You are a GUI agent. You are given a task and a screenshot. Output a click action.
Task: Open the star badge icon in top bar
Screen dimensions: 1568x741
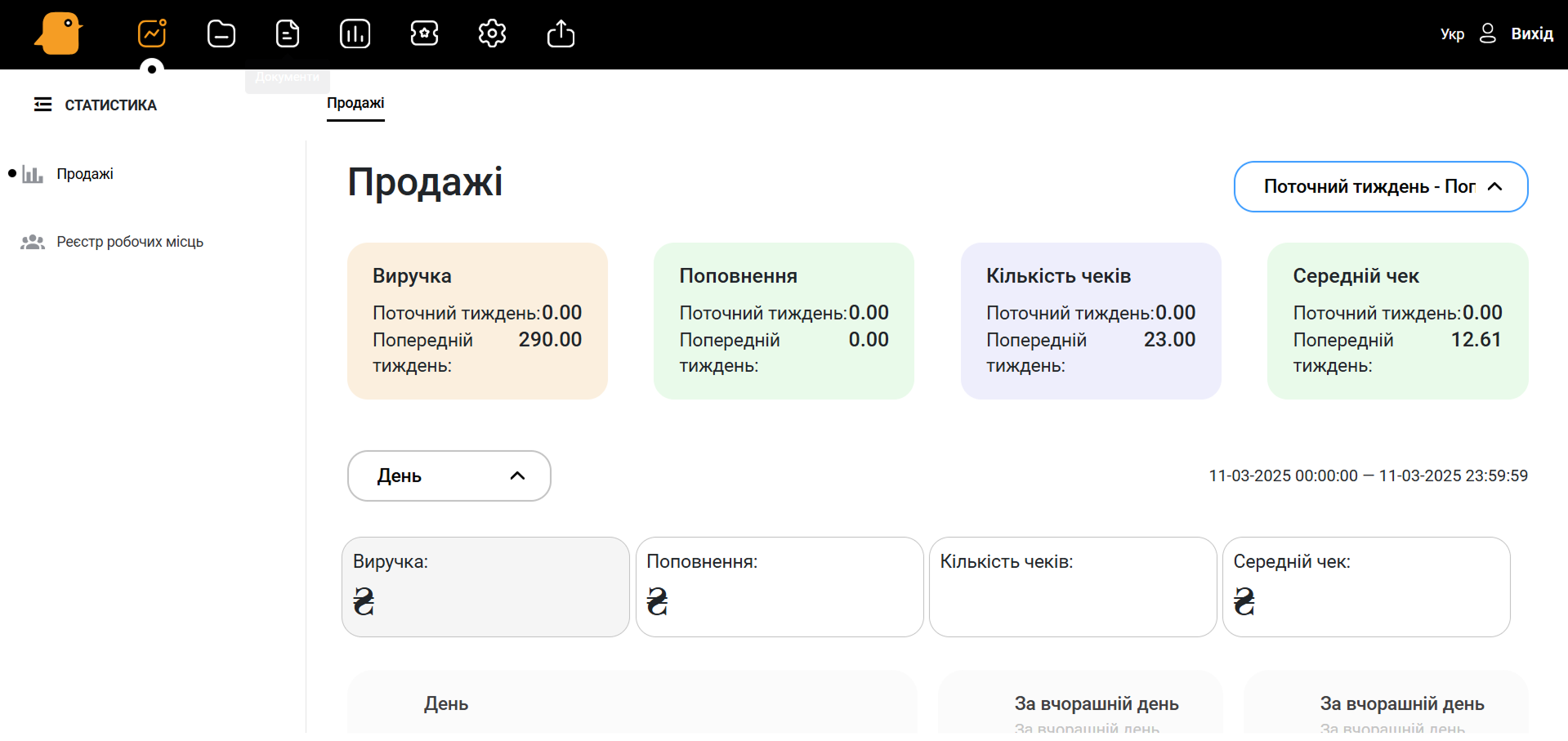[x=424, y=34]
